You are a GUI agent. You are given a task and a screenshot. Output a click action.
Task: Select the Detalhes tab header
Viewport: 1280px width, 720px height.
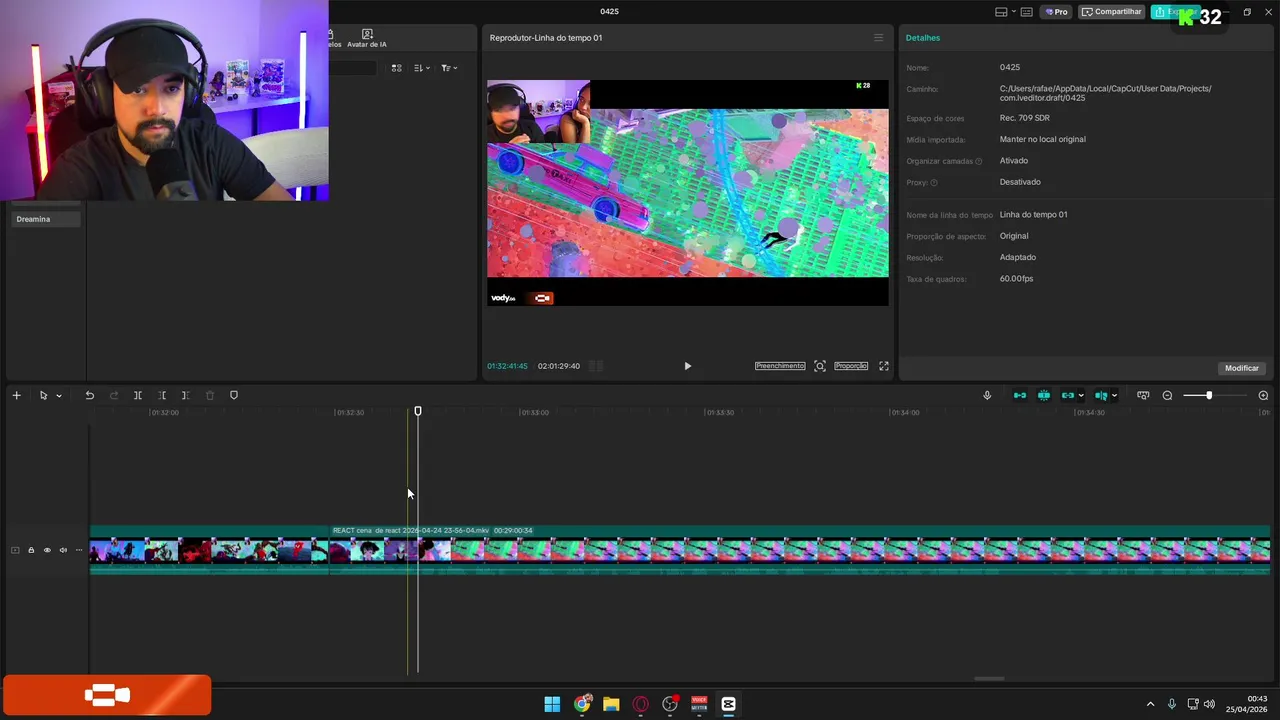tap(923, 38)
